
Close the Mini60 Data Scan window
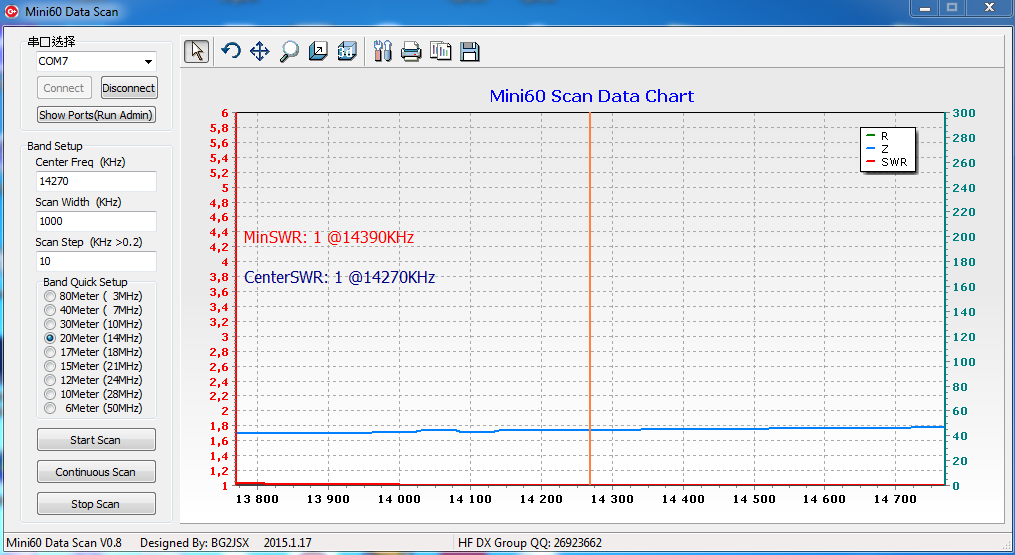(988, 7)
